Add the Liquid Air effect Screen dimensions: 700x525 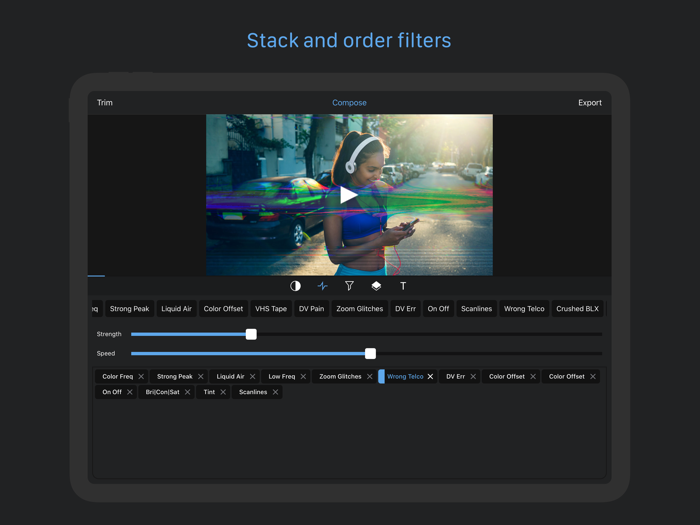176,309
